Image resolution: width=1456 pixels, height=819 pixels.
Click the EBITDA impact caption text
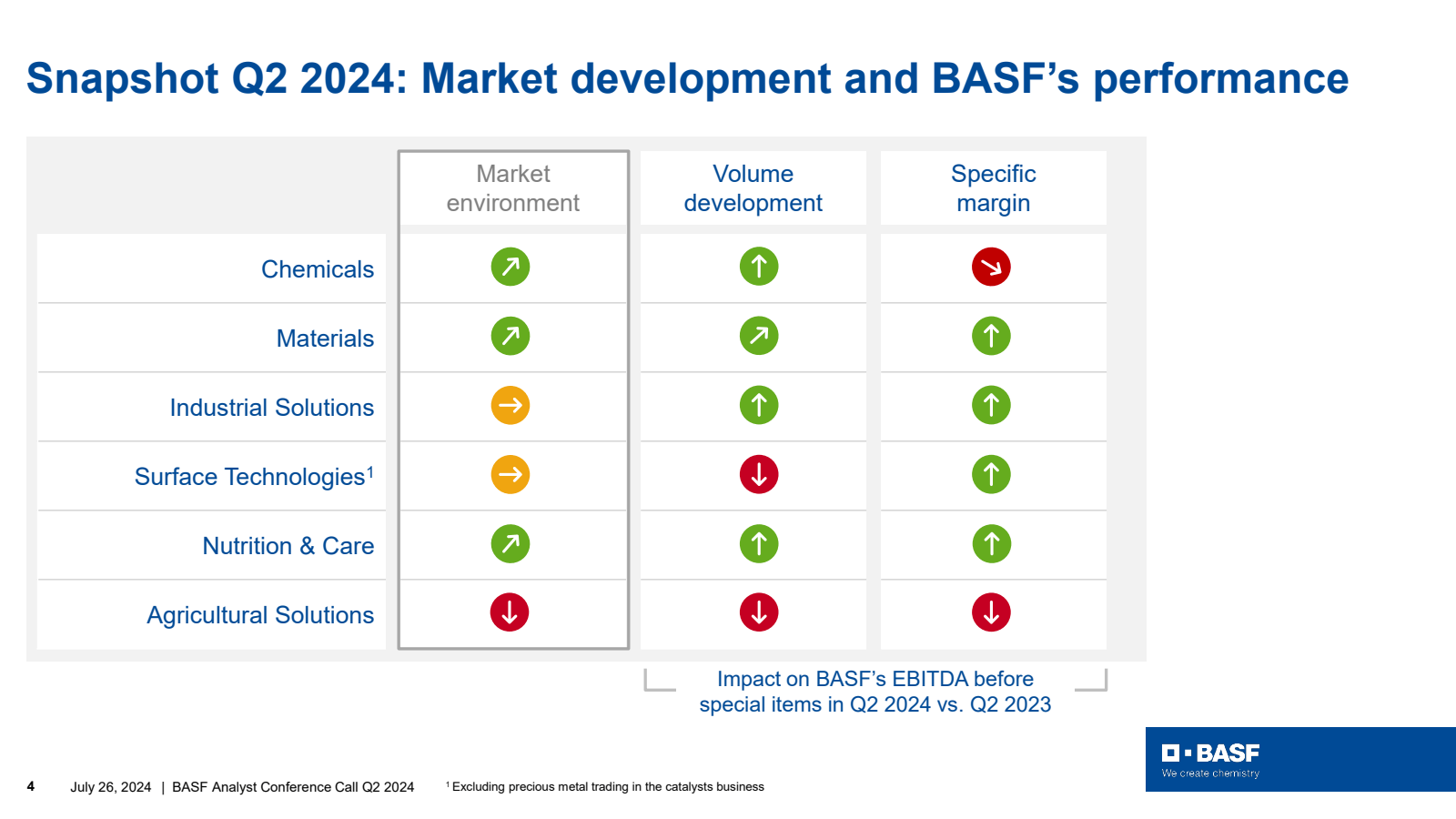[875, 692]
